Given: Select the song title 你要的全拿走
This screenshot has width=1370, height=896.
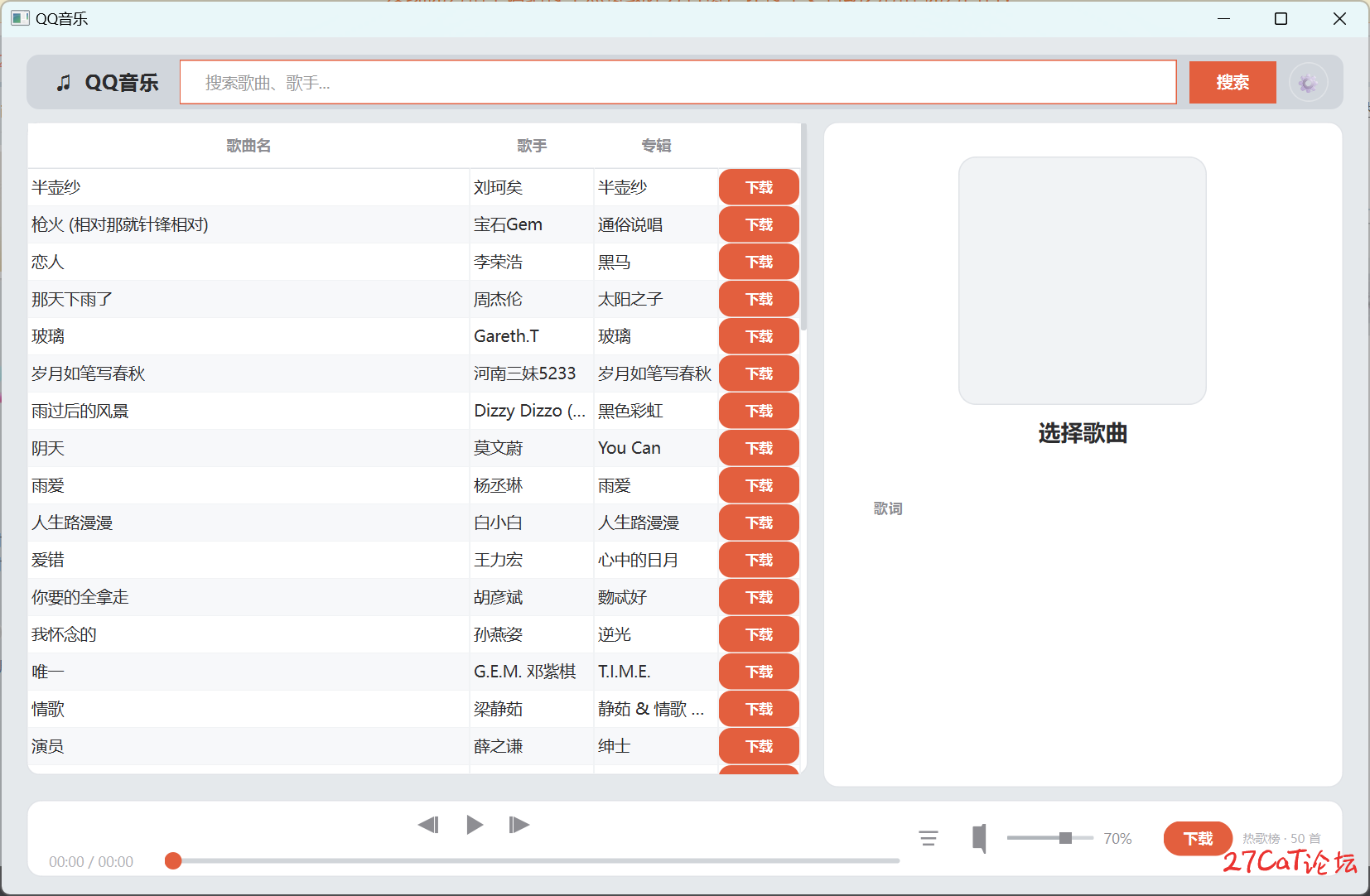Looking at the screenshot, I should (80, 597).
